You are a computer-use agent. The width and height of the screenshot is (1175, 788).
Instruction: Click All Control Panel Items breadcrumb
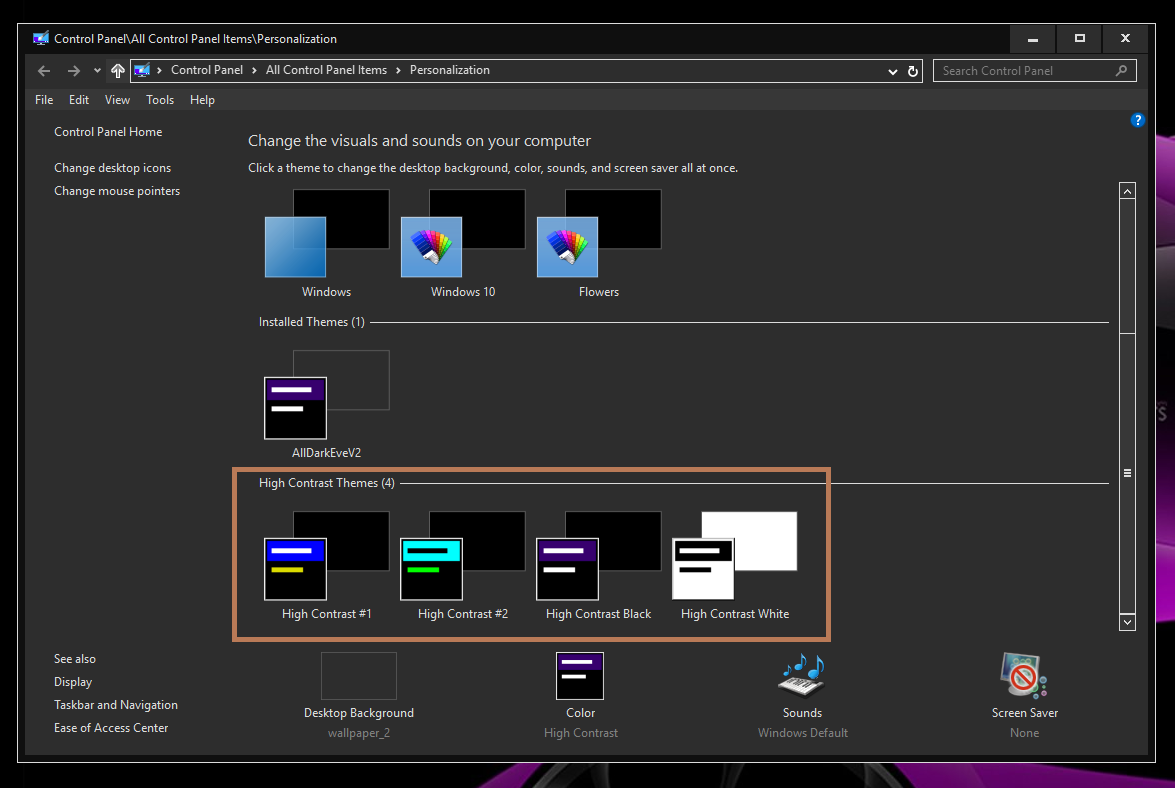(327, 70)
